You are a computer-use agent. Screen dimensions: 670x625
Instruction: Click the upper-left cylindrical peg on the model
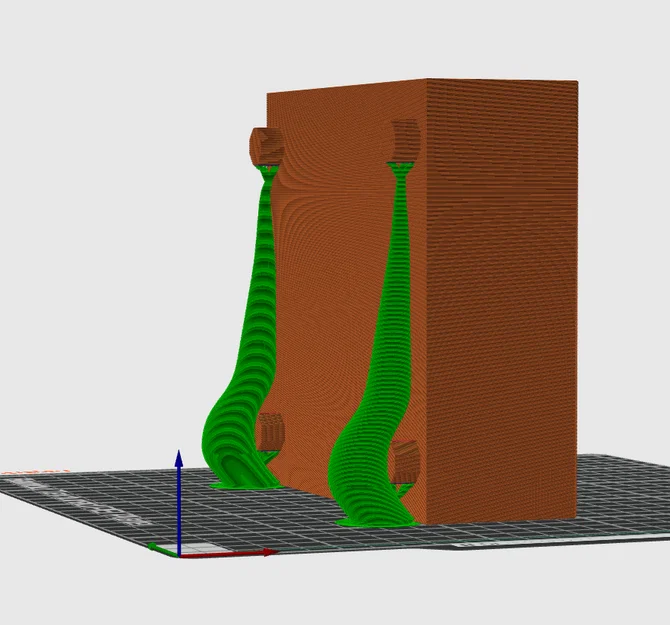[267, 147]
